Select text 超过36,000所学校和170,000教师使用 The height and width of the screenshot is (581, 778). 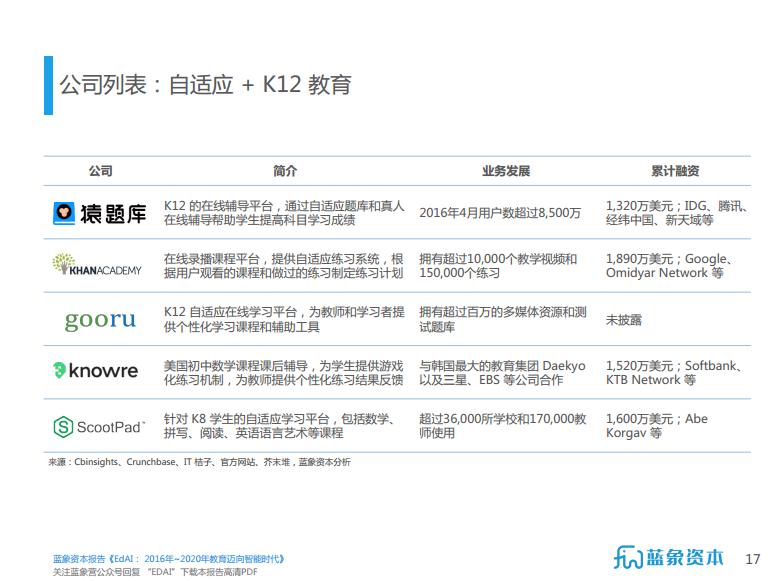pos(503,426)
